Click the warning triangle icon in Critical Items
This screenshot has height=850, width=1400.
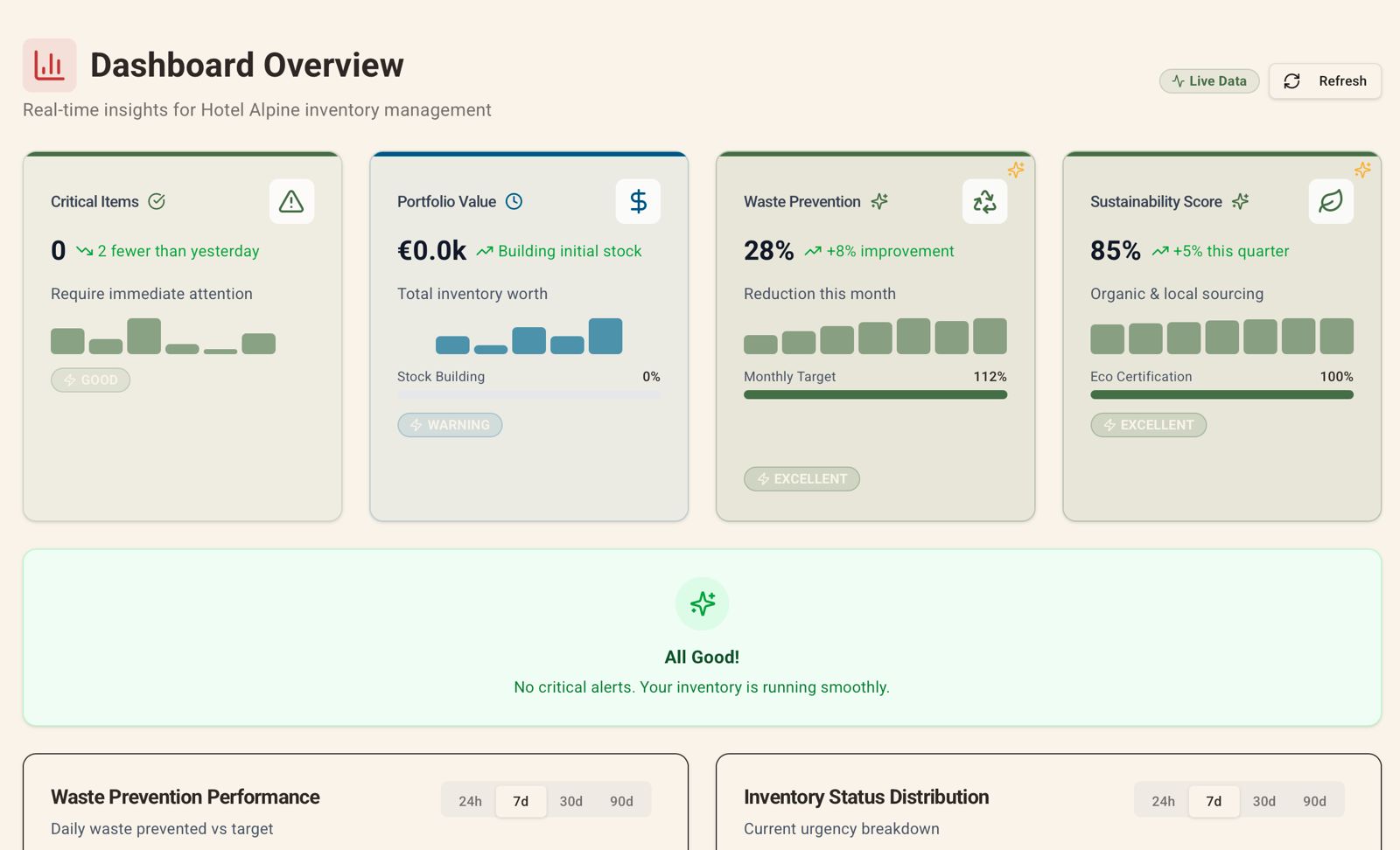click(291, 202)
